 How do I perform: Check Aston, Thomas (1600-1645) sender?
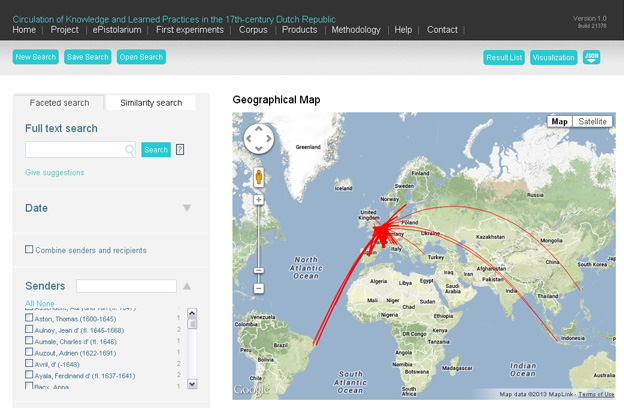29,318
